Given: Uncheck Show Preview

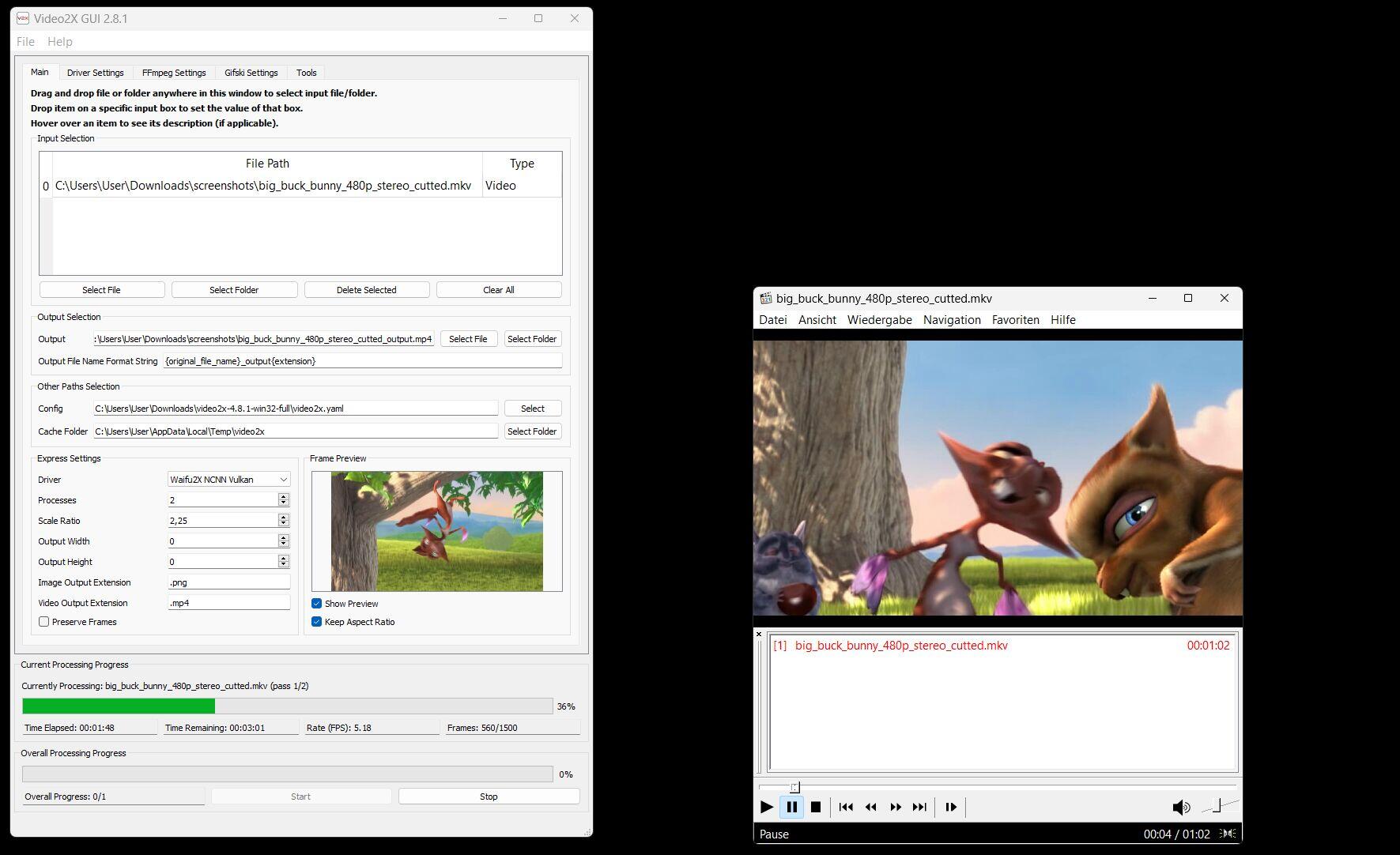Looking at the screenshot, I should pyautogui.click(x=317, y=603).
